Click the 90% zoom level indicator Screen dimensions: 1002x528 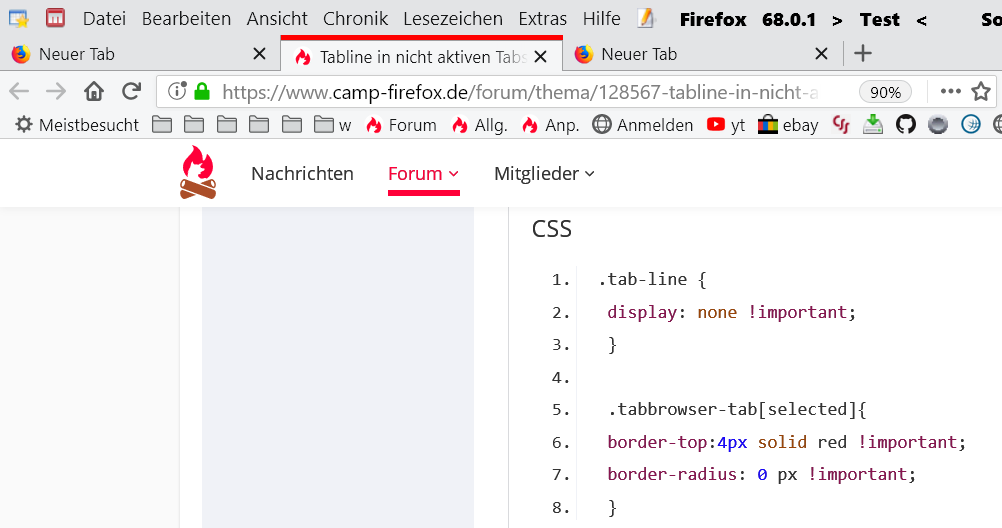point(885,92)
